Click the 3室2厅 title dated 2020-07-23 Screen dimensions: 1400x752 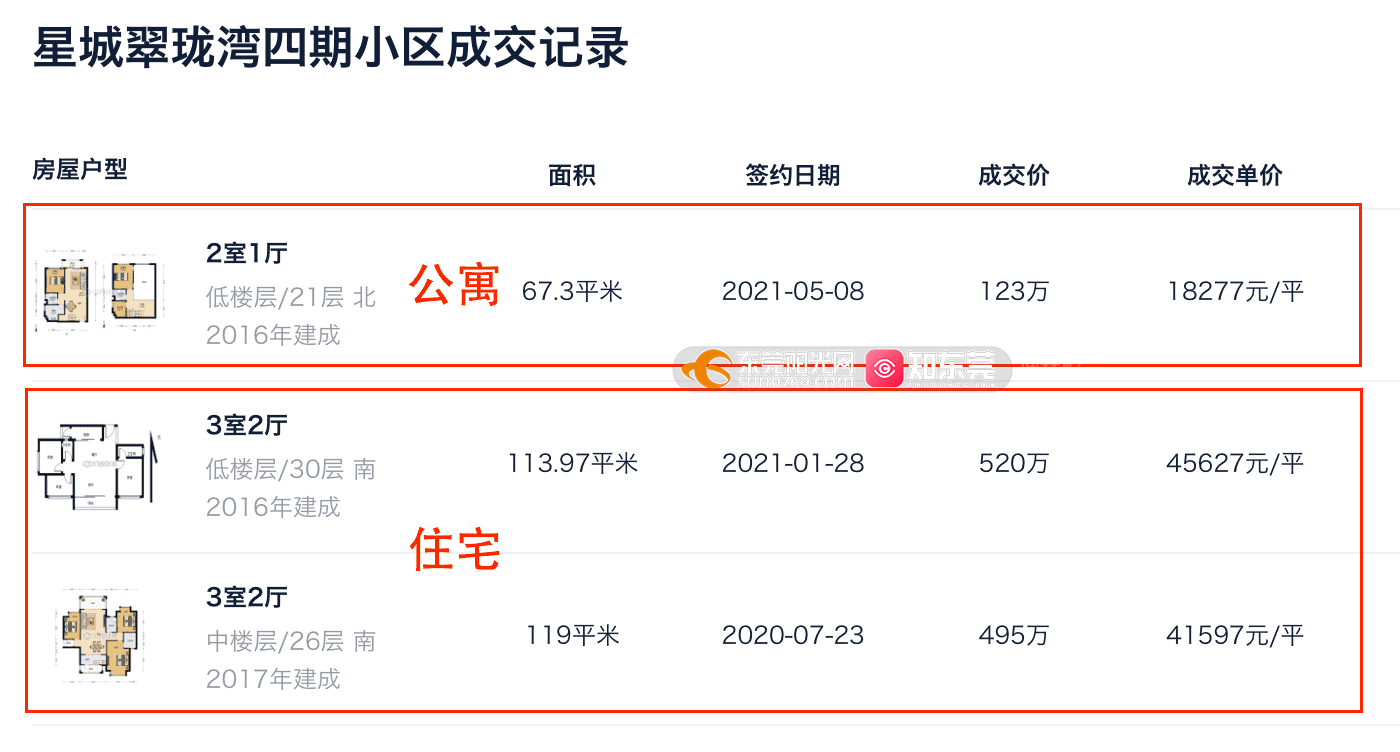[x=246, y=597]
